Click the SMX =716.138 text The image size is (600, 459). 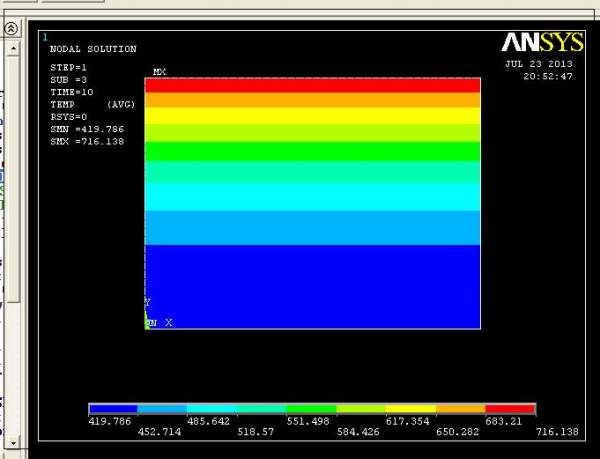[x=87, y=142]
